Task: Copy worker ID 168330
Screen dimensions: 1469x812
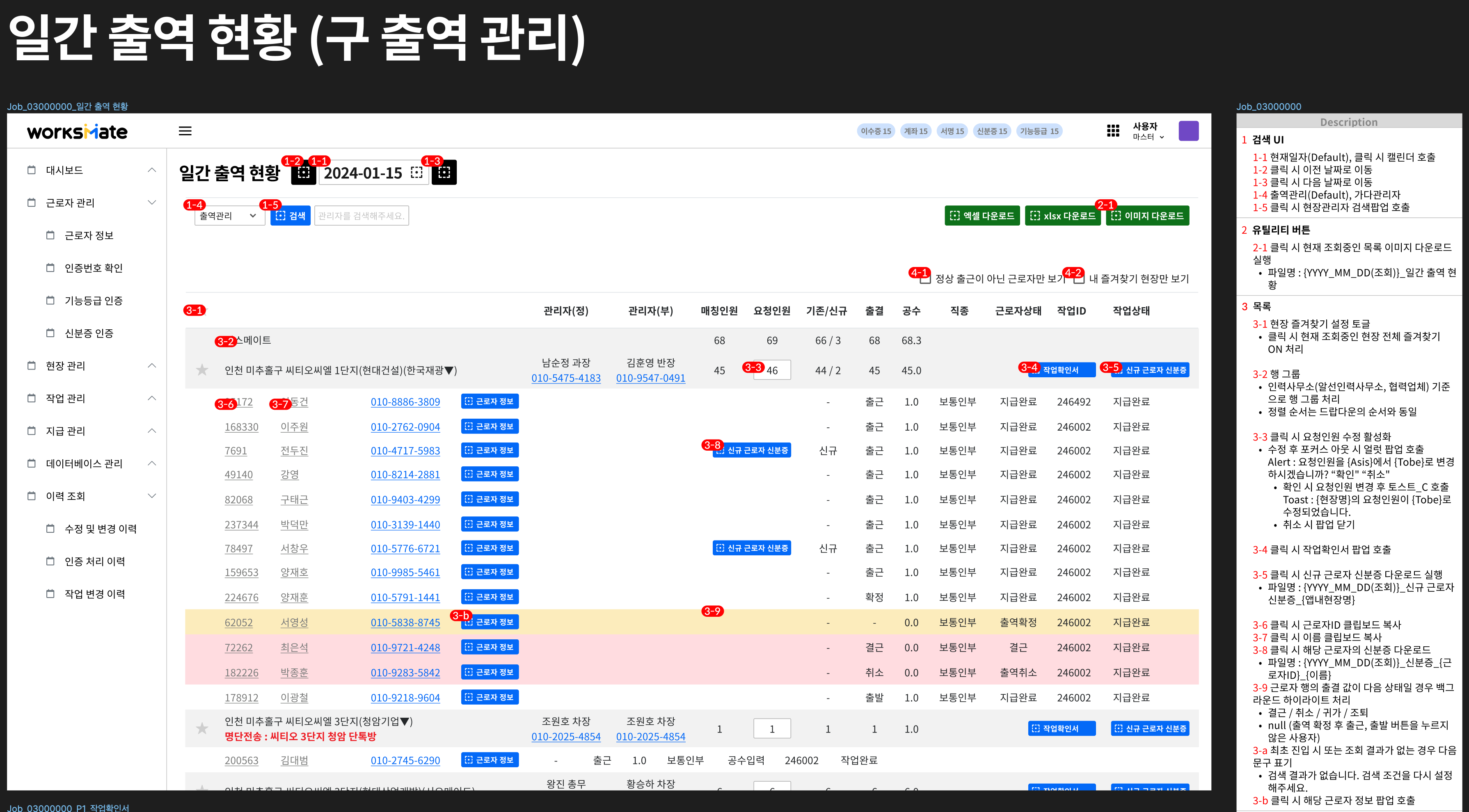Action: (x=241, y=427)
